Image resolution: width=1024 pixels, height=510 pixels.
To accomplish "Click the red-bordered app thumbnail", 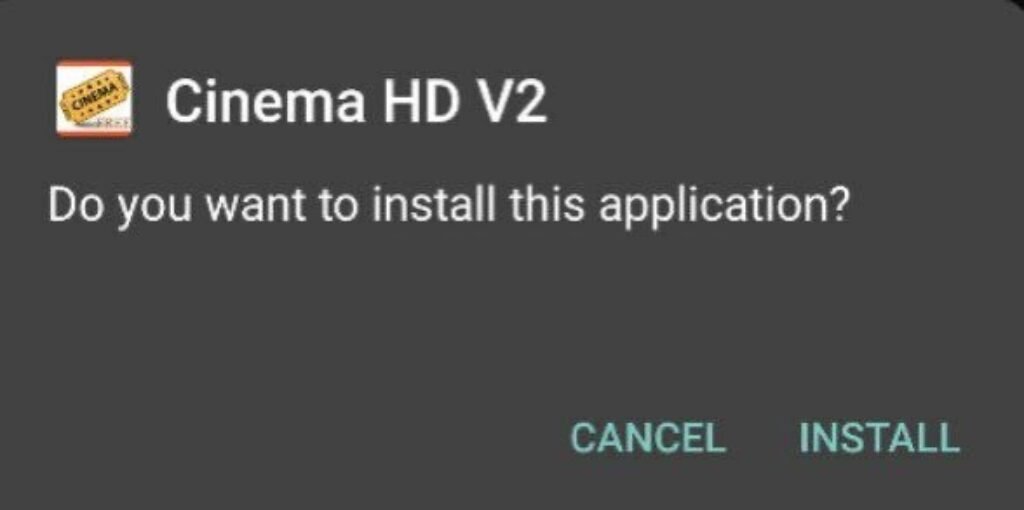I will pyautogui.click(x=94, y=99).
